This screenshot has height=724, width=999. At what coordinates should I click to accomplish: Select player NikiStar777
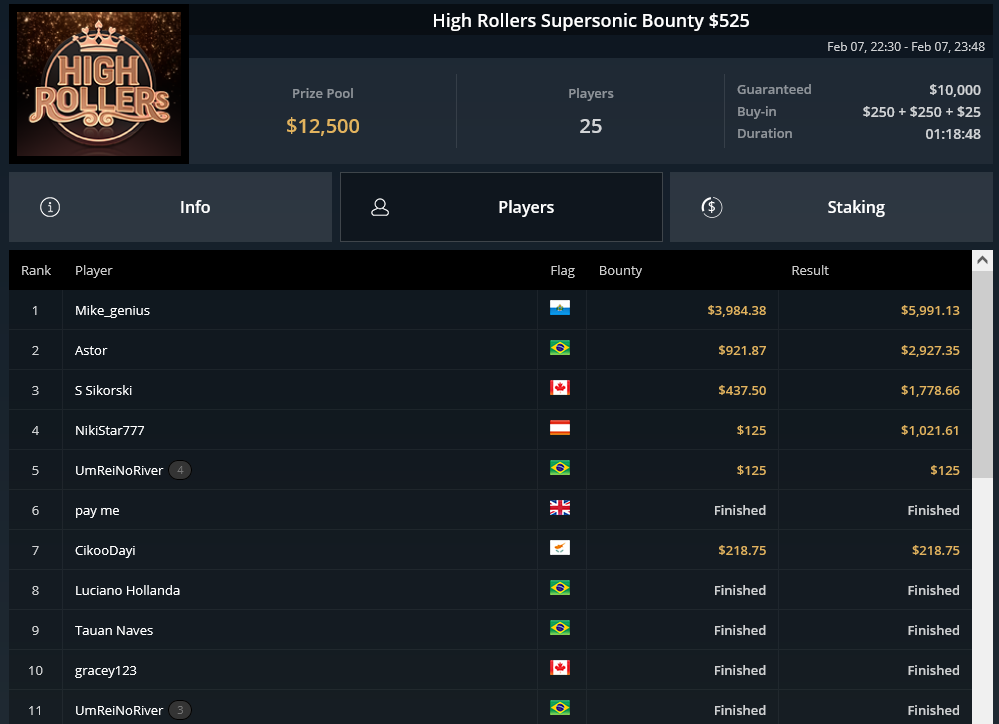pyautogui.click(x=110, y=430)
